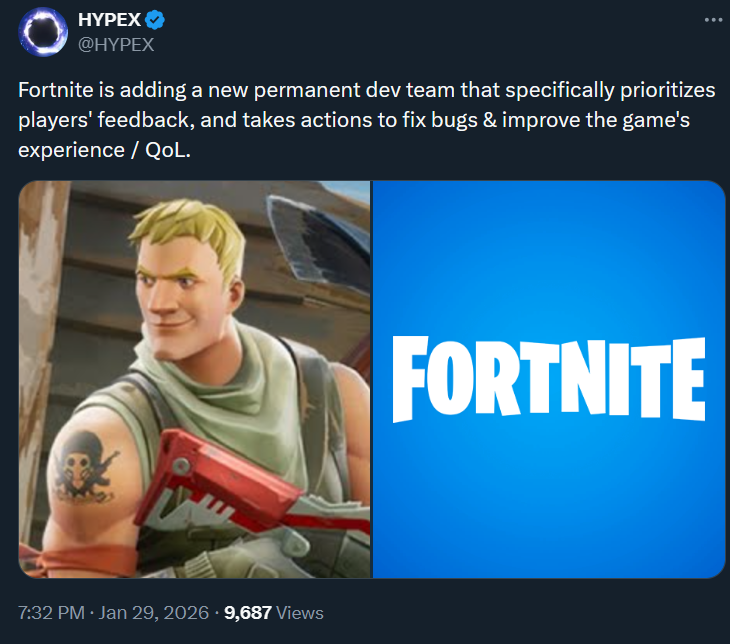Open the three-dot more options menu
730x644 pixels.
pos(713,20)
